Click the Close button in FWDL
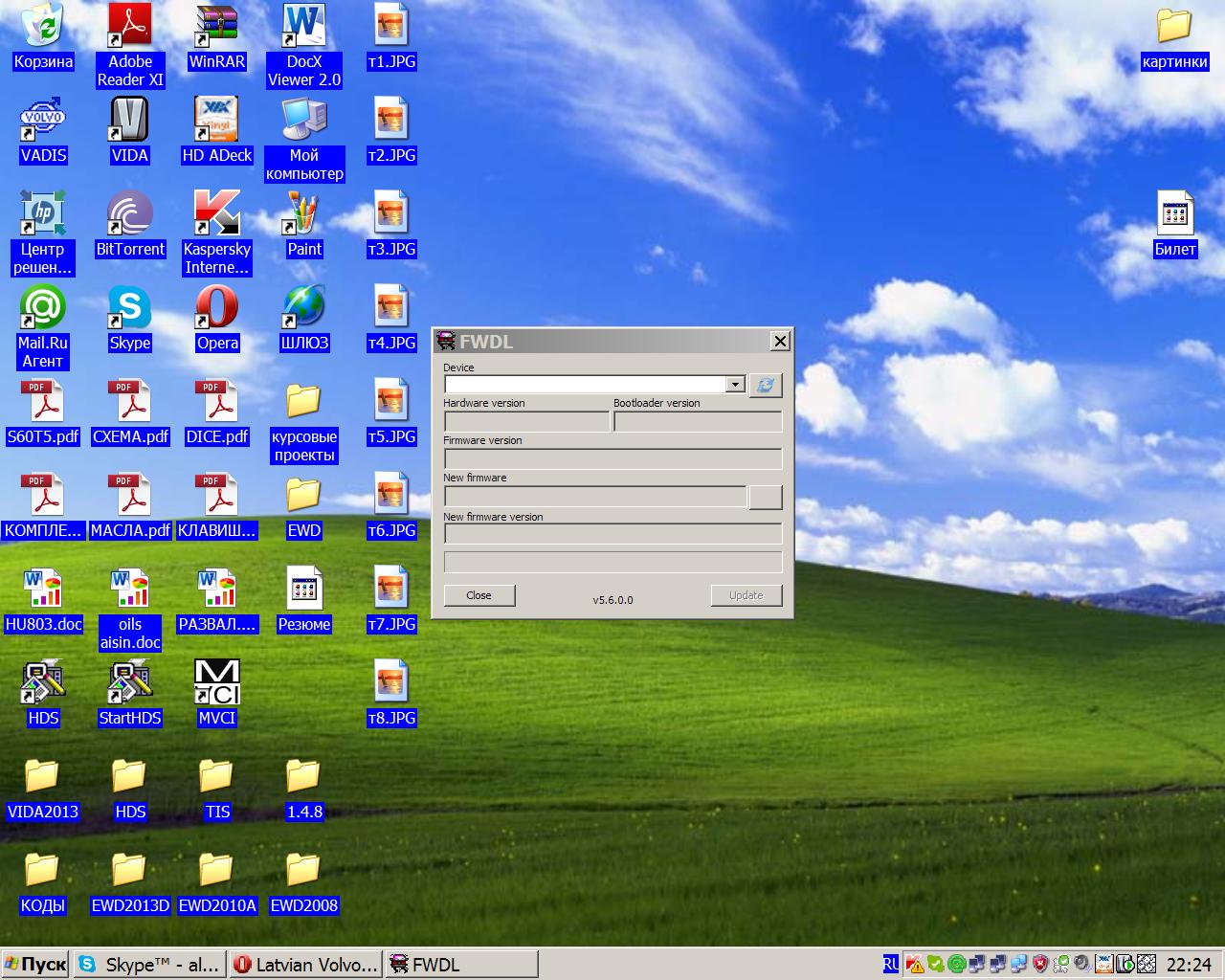Screen dimensions: 1225x980 click(x=479, y=595)
